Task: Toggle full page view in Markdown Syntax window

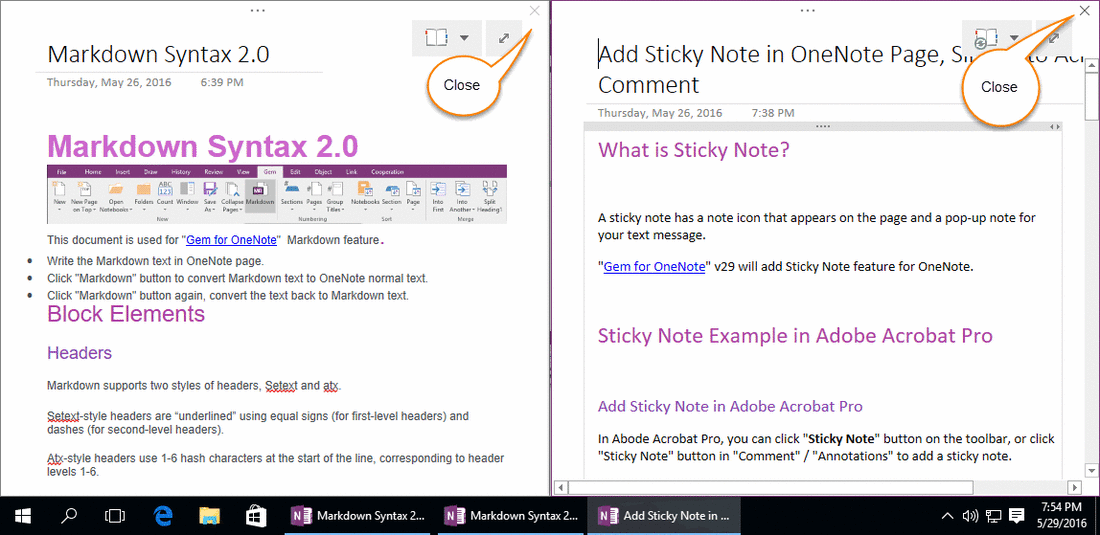Action: click(x=504, y=38)
